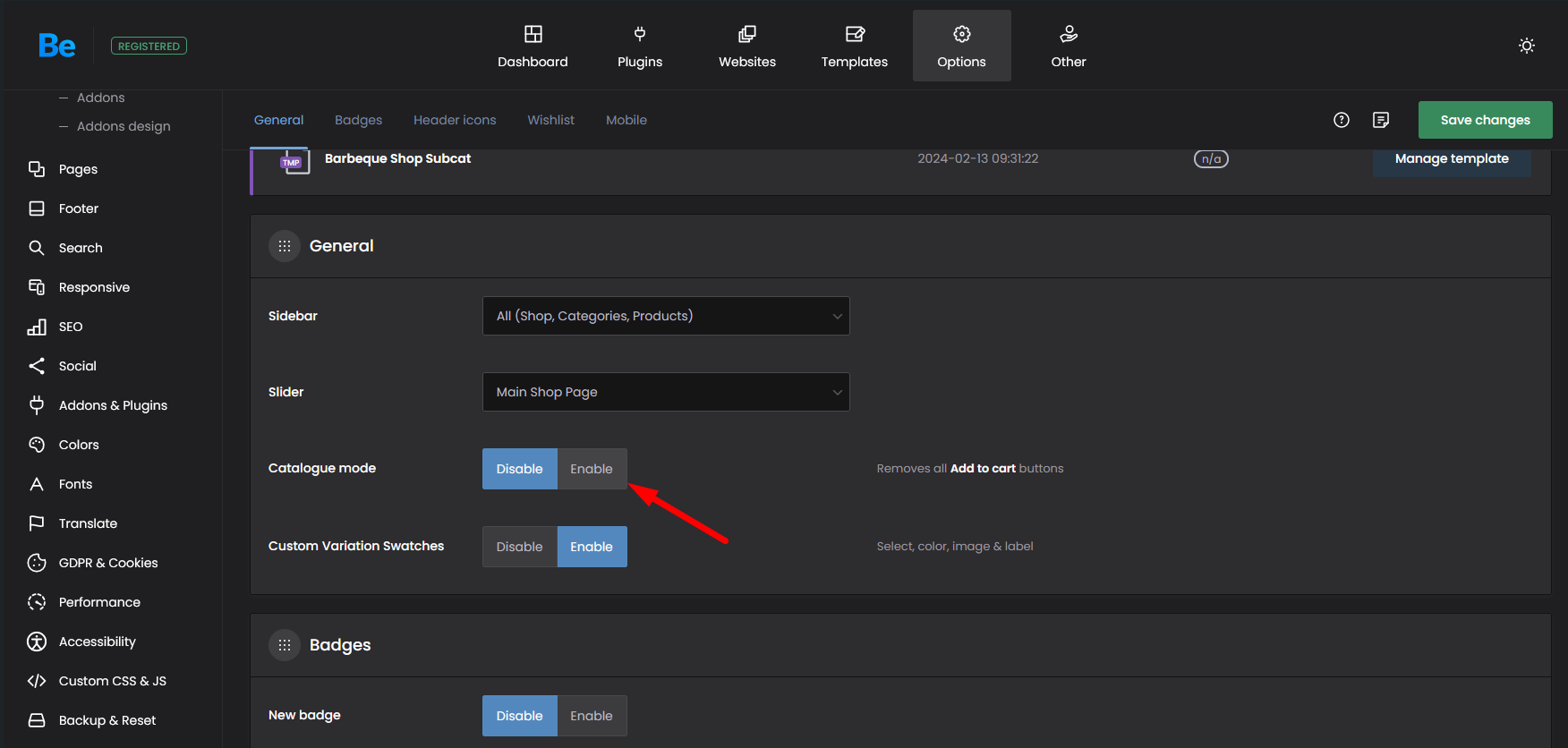The width and height of the screenshot is (1568, 748).
Task: Open the Addons submenu item
Action: pos(101,98)
